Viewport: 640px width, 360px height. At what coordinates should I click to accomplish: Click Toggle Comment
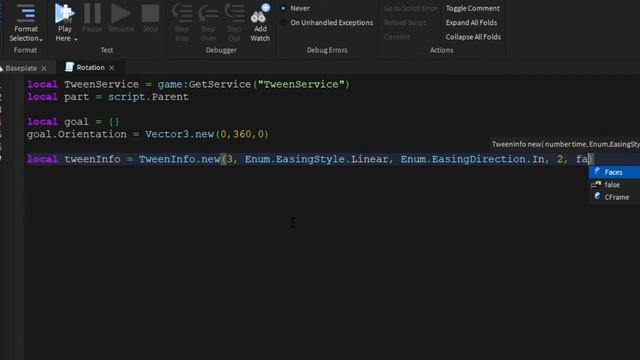tap(472, 8)
